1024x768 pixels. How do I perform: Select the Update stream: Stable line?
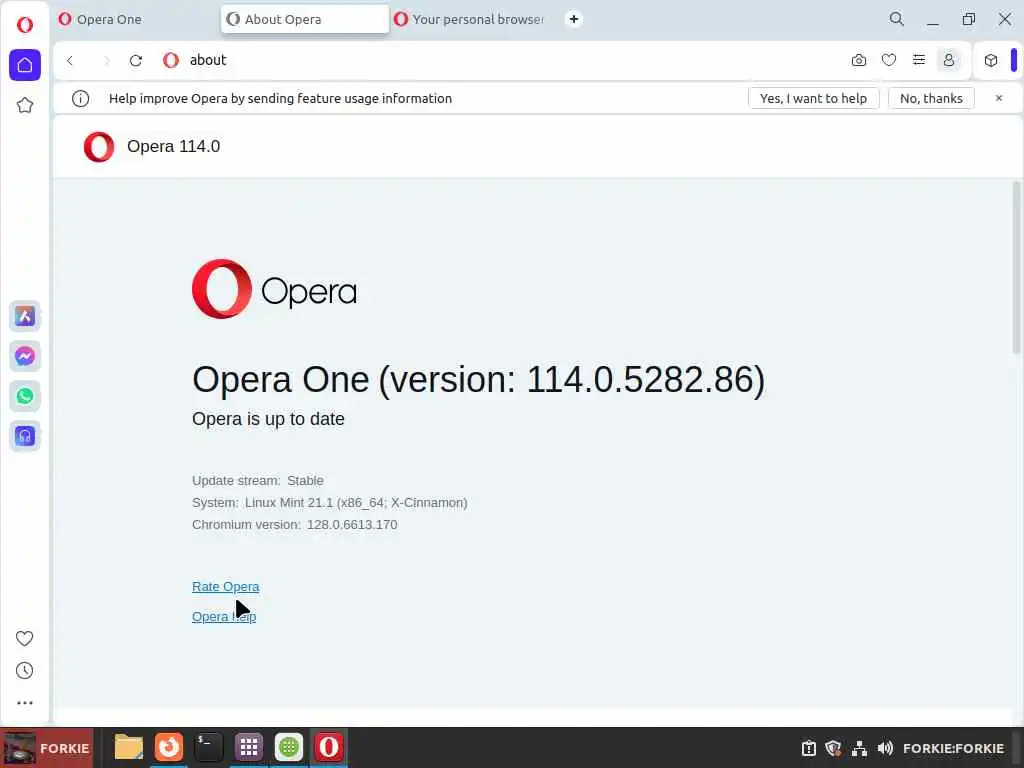(x=258, y=481)
